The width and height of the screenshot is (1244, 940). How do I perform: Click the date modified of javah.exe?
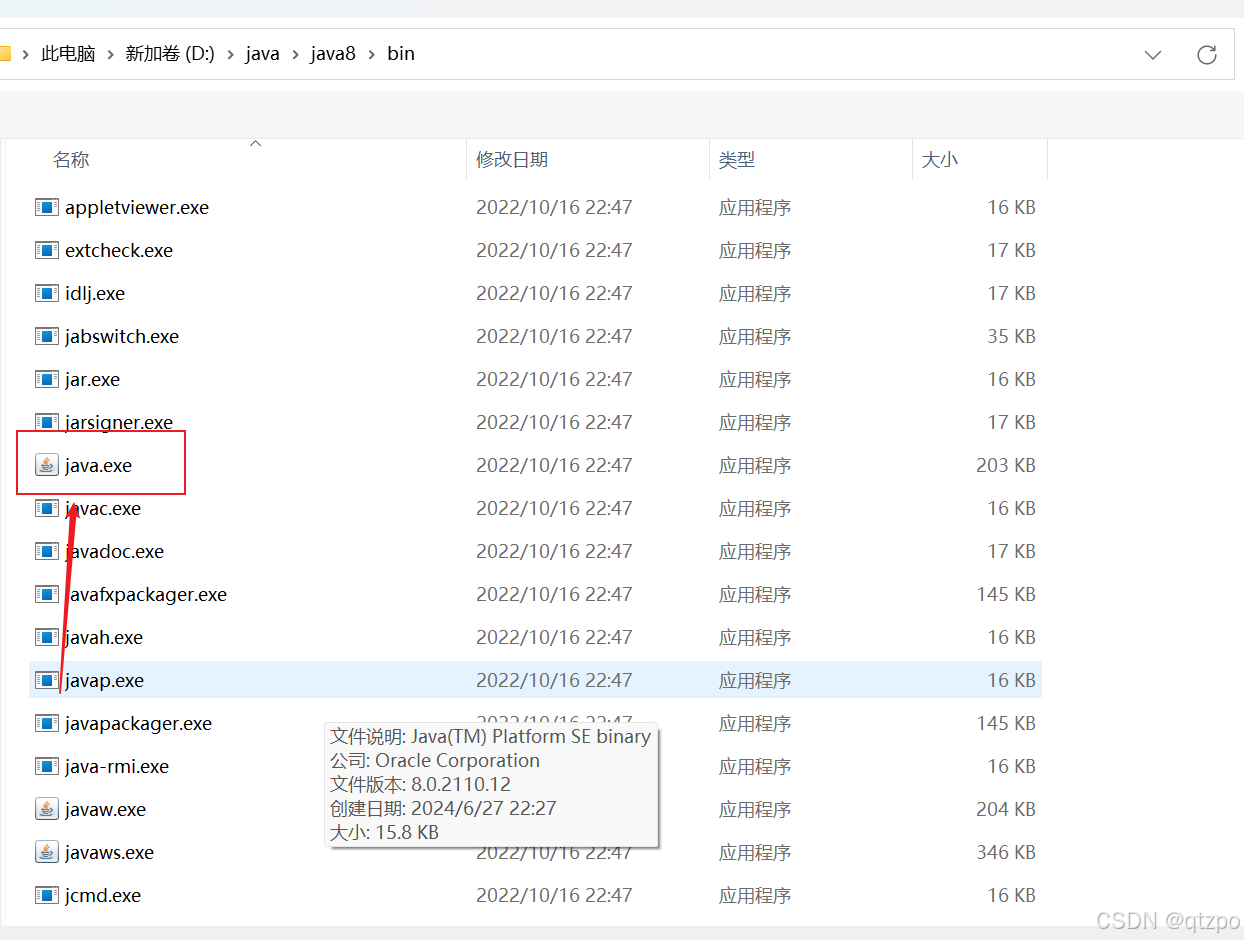554,637
